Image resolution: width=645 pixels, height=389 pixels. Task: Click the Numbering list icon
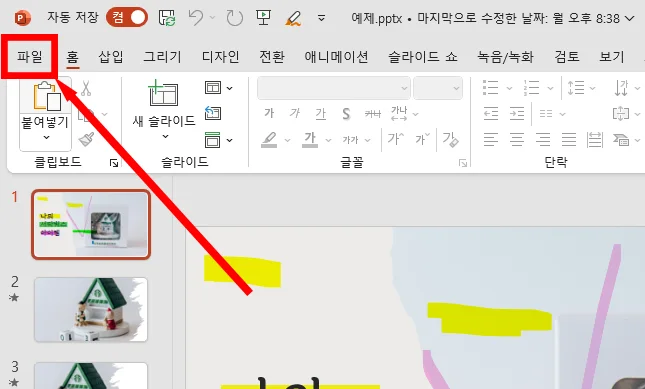pyautogui.click(x=531, y=88)
